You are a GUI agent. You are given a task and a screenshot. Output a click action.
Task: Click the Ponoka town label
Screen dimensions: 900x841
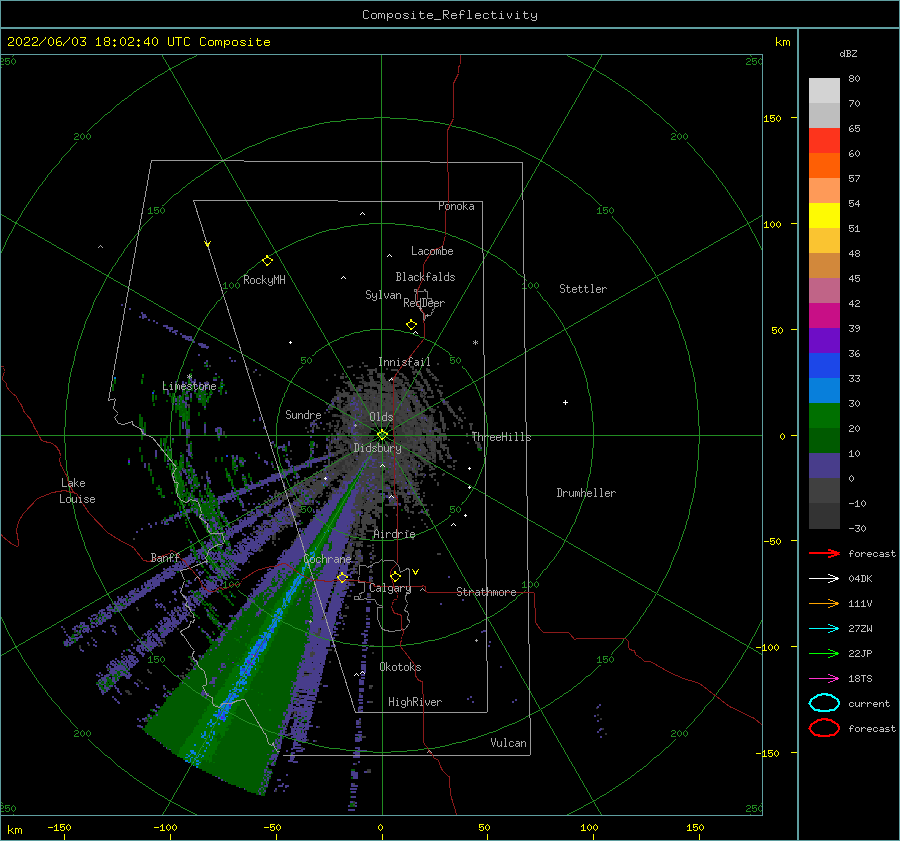pos(456,206)
